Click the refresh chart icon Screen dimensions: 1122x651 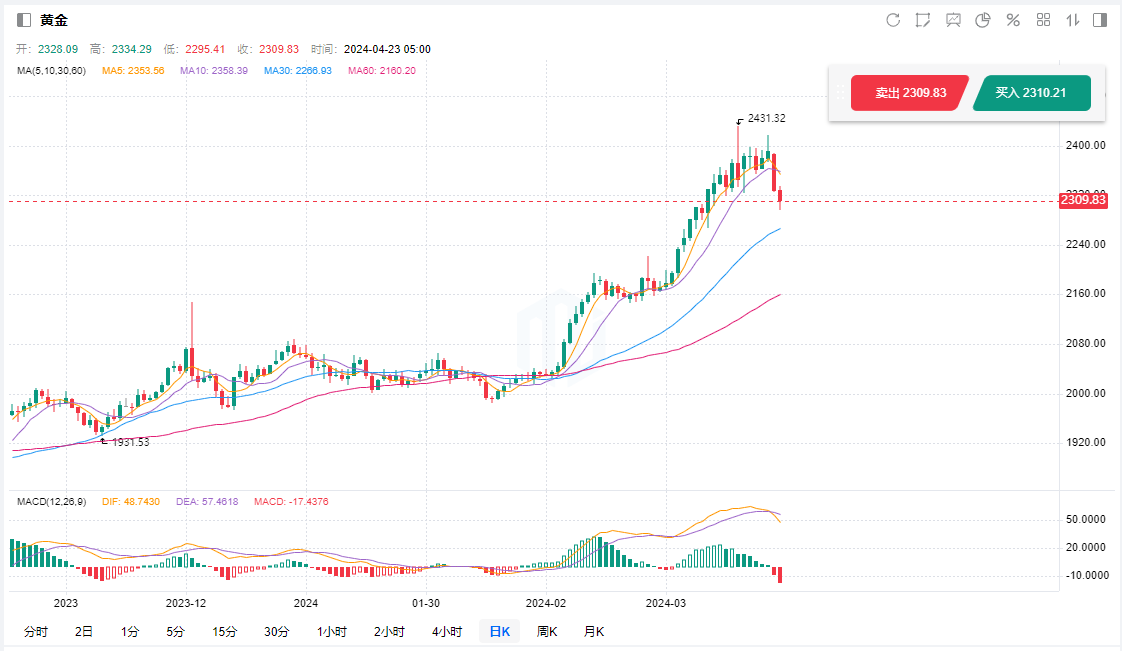[893, 20]
